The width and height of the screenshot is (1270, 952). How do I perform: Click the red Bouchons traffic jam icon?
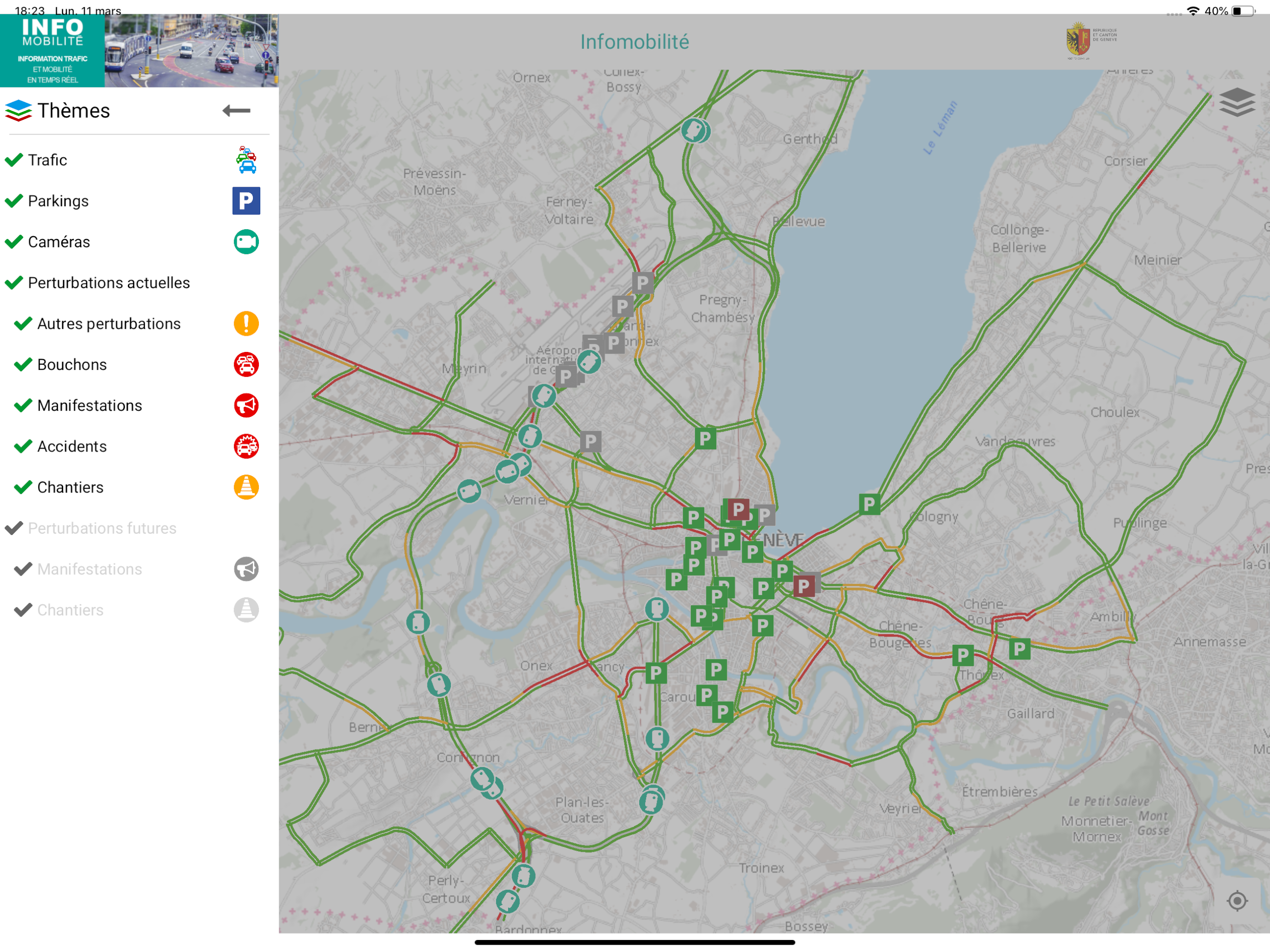(x=246, y=364)
